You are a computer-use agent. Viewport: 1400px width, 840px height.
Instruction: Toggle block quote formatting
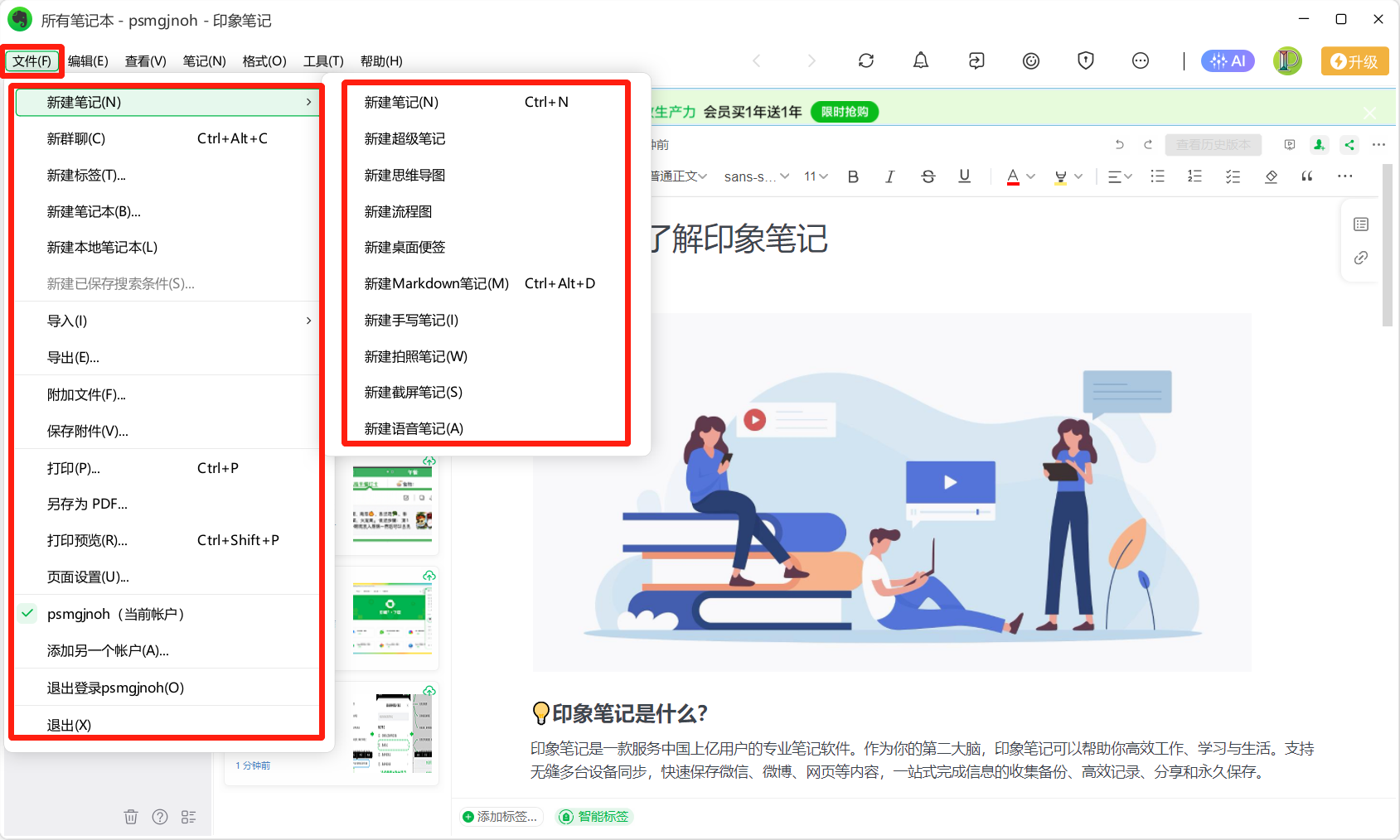click(1307, 176)
